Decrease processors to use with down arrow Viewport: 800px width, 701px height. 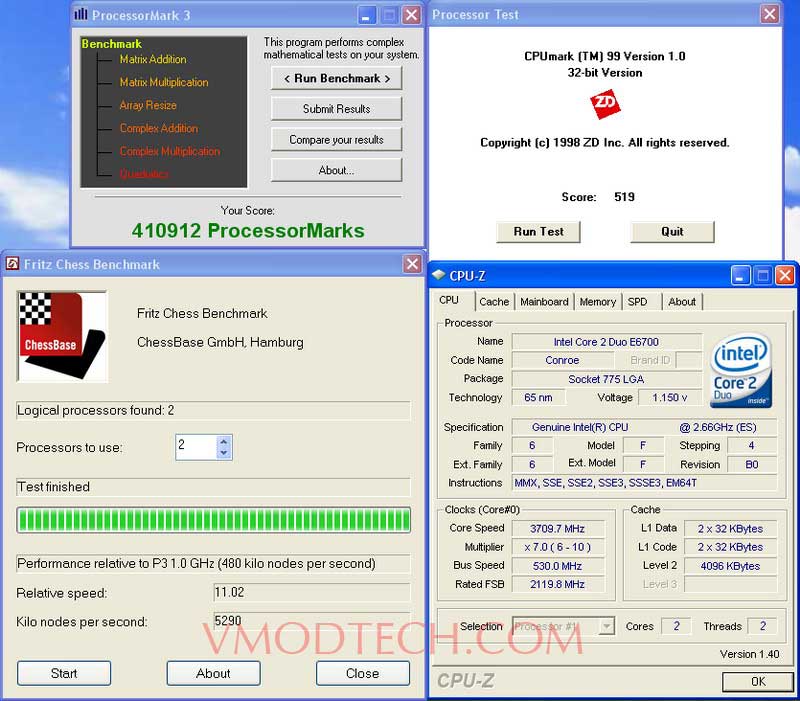point(223,453)
